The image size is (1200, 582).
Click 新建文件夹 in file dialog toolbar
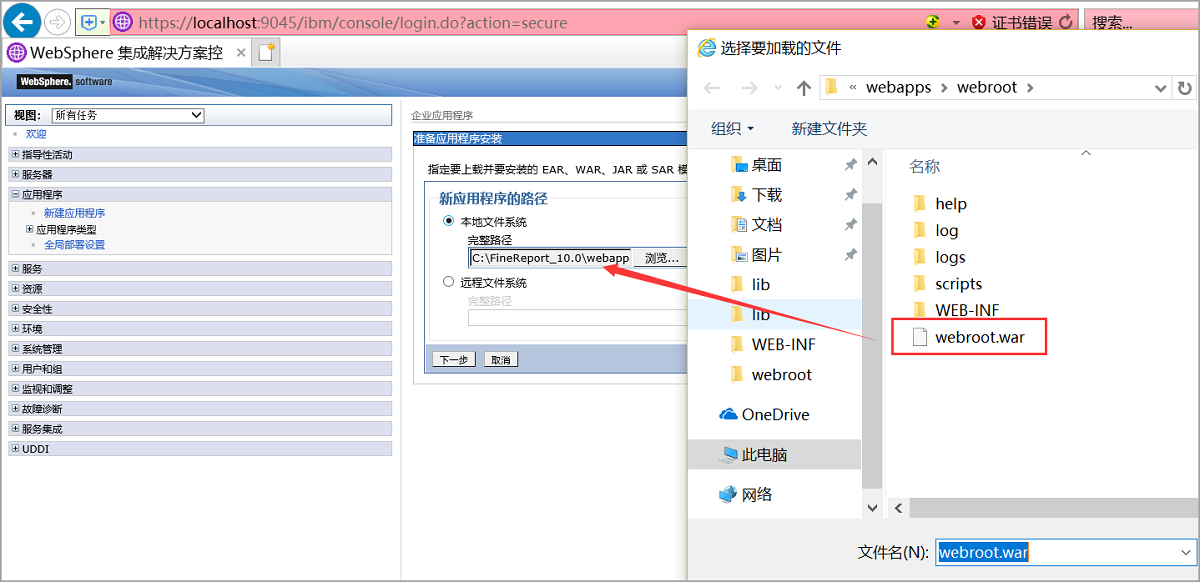(829, 129)
